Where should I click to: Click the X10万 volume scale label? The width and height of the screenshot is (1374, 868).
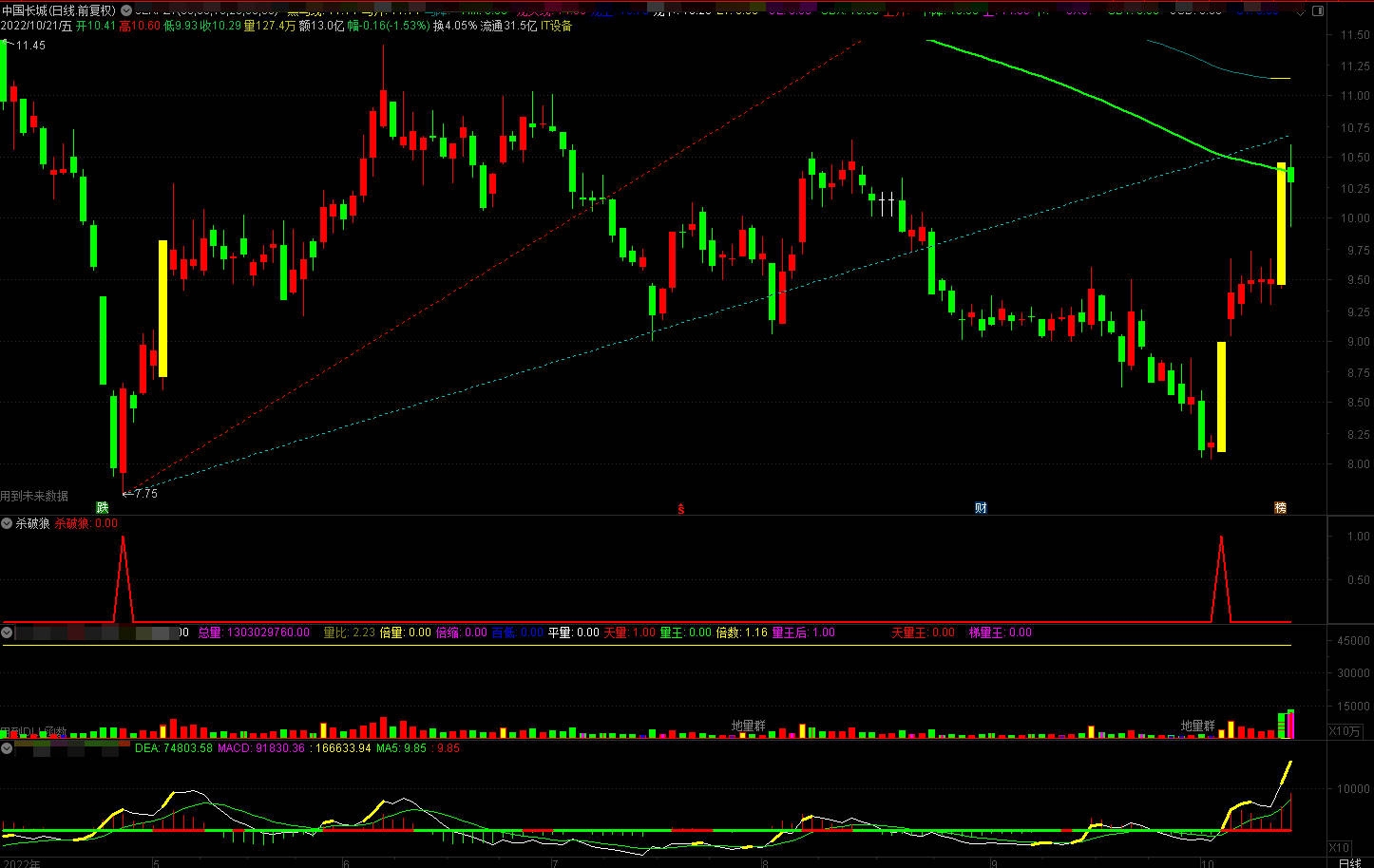coord(1345,731)
